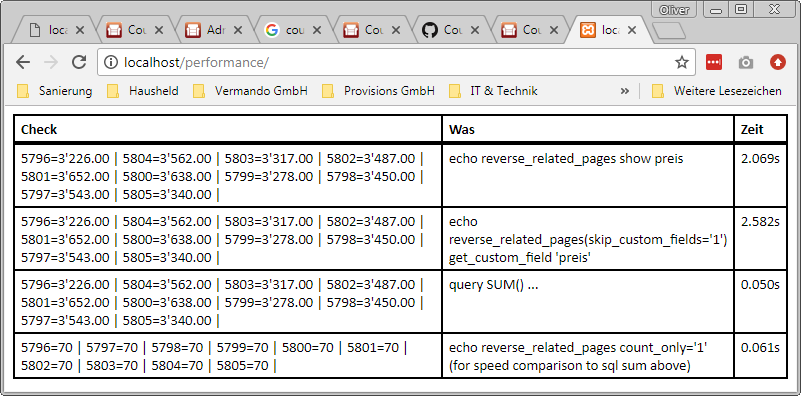
Task: Switch to the GitHub tab
Action: (x=451, y=30)
